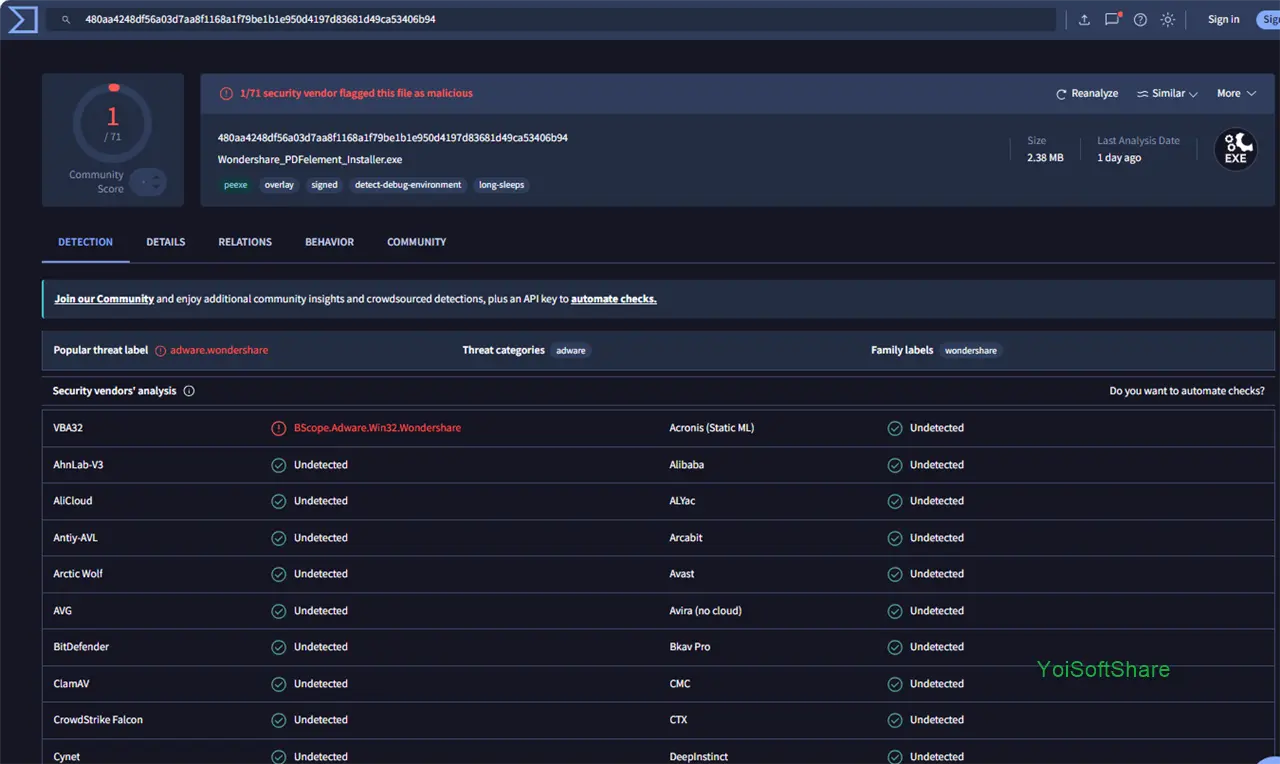Select the signed tag
The height and width of the screenshot is (764, 1280).
click(x=324, y=185)
